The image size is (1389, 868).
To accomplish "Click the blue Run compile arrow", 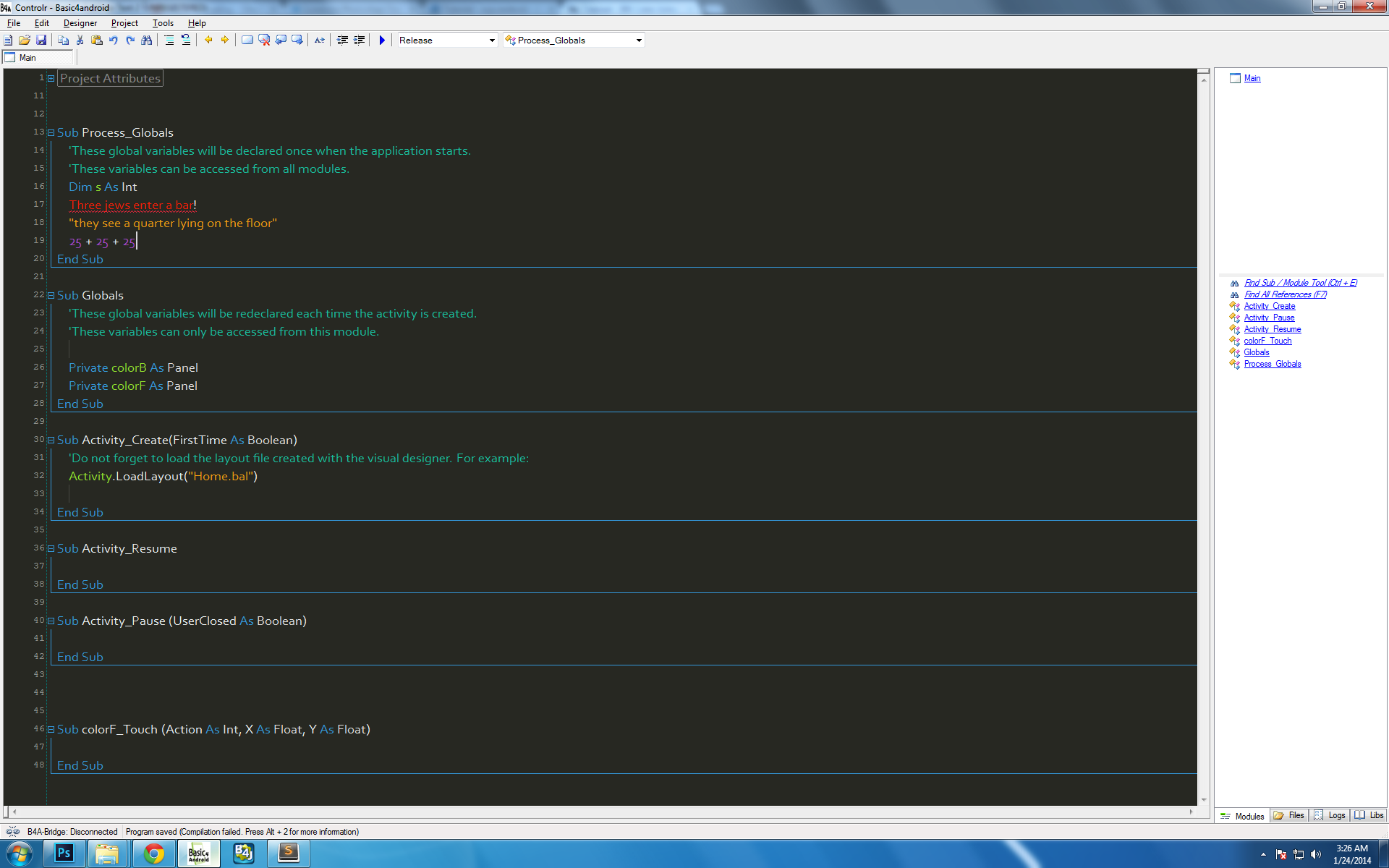I will click(382, 41).
